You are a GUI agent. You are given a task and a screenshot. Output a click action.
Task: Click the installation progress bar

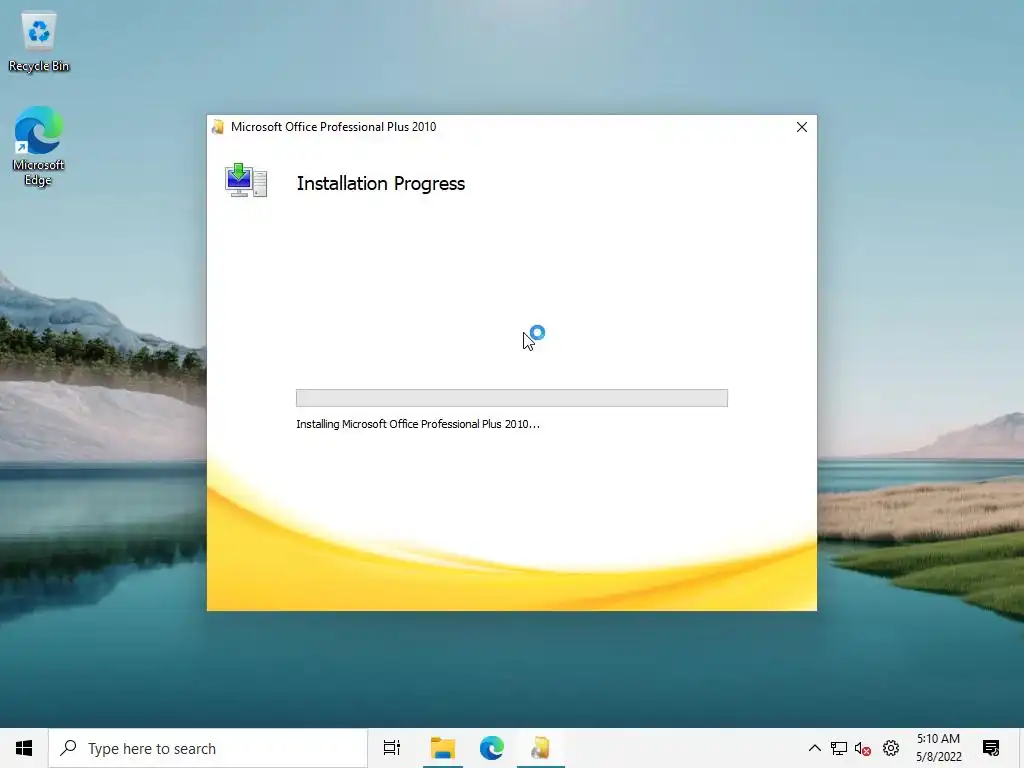511,398
